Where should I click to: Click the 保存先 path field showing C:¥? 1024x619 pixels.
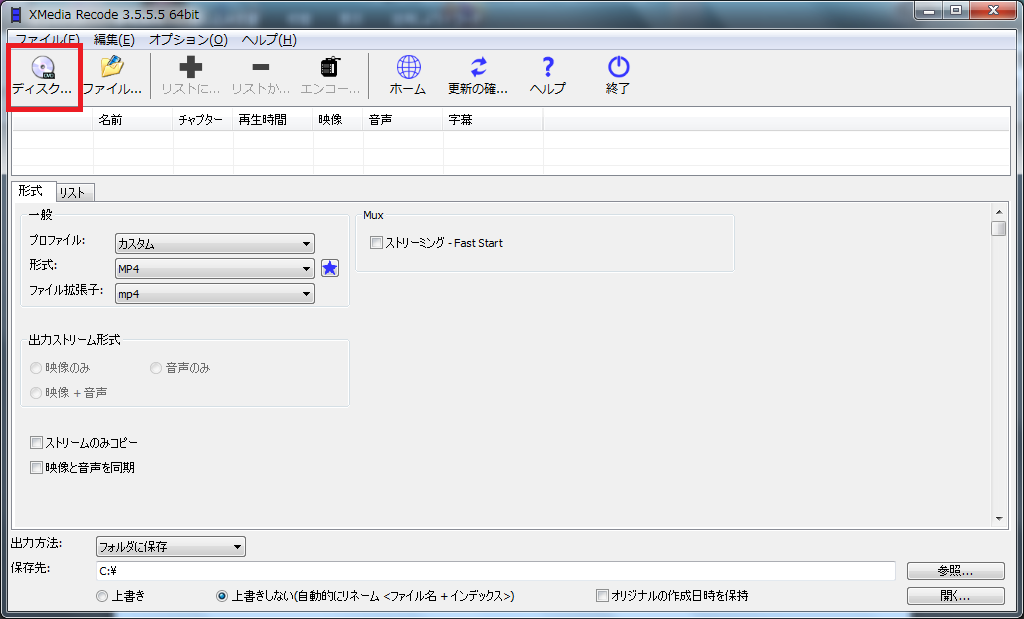(x=495, y=571)
